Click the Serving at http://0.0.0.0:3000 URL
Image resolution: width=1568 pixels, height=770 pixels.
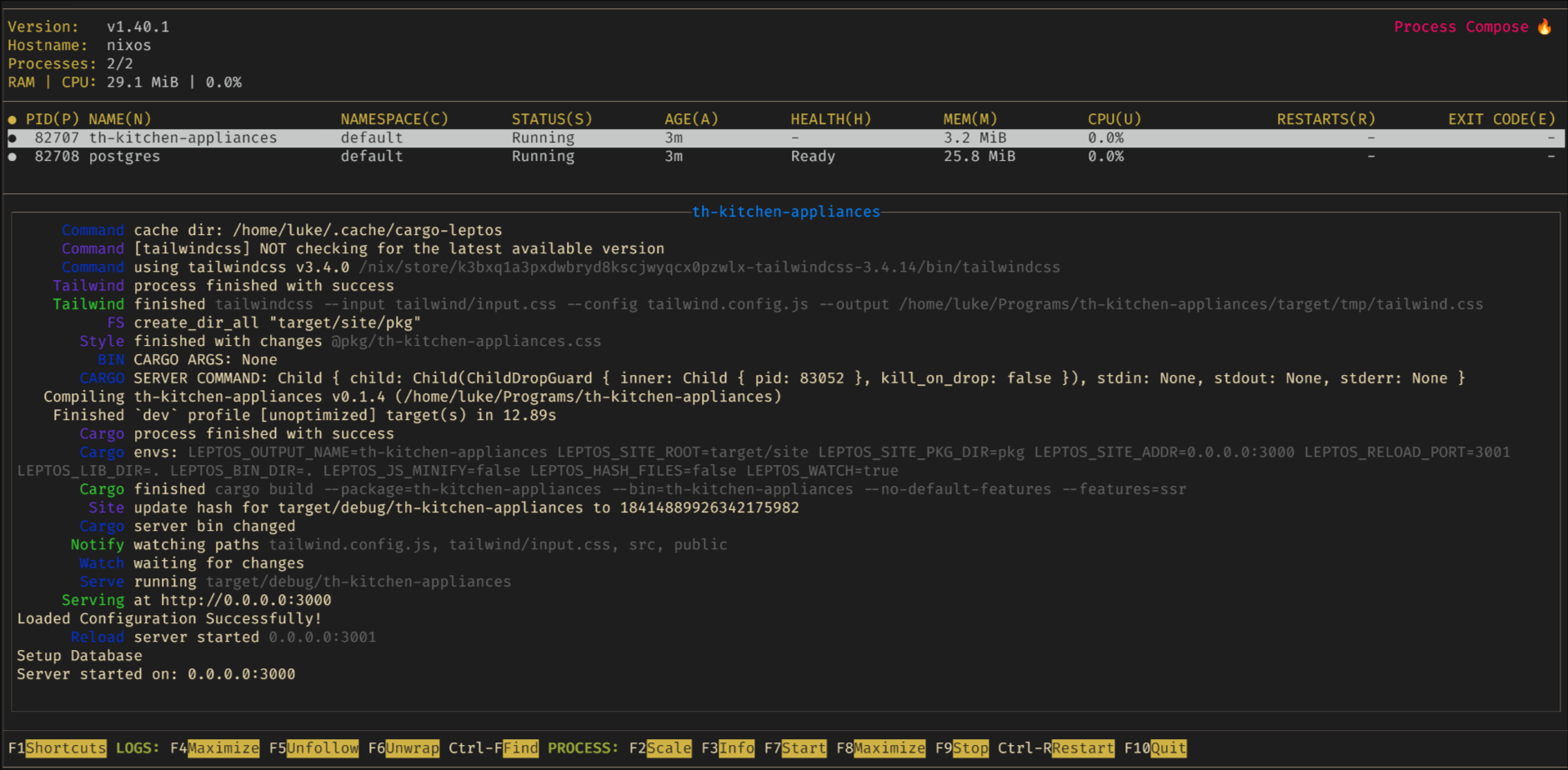click(x=246, y=600)
